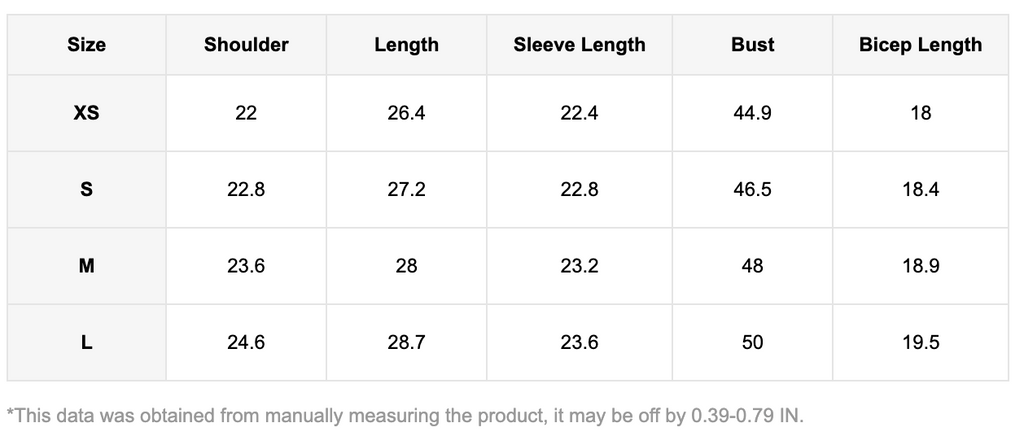Image resolution: width=1024 pixels, height=436 pixels.
Task: Click the Bust column header
Action: pos(752,45)
